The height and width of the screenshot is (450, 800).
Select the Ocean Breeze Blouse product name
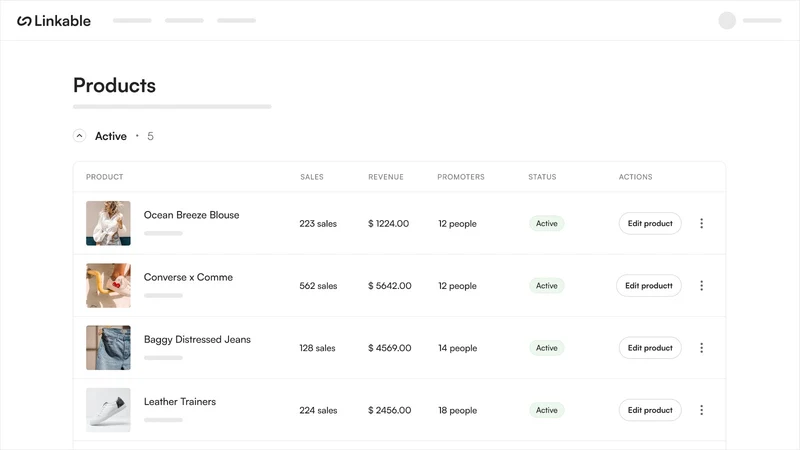tap(191, 215)
